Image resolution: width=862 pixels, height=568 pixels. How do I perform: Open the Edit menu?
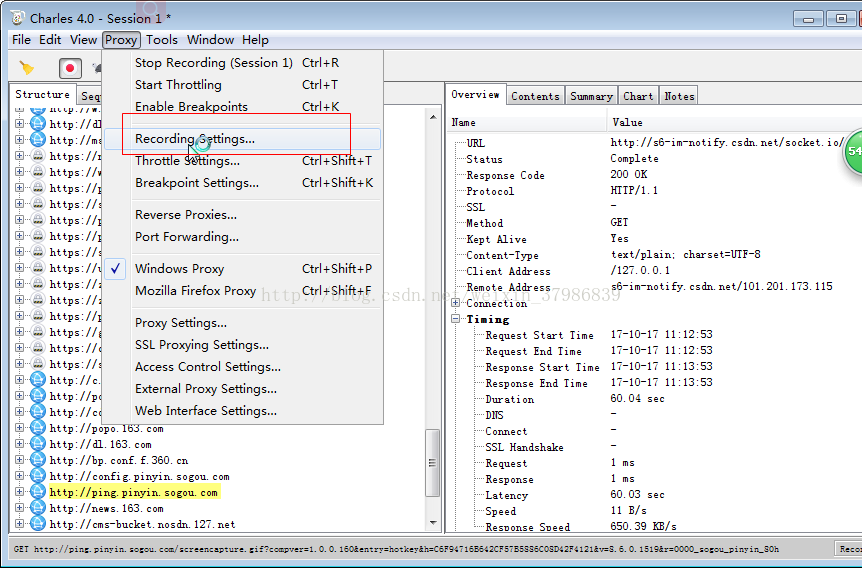pos(50,40)
